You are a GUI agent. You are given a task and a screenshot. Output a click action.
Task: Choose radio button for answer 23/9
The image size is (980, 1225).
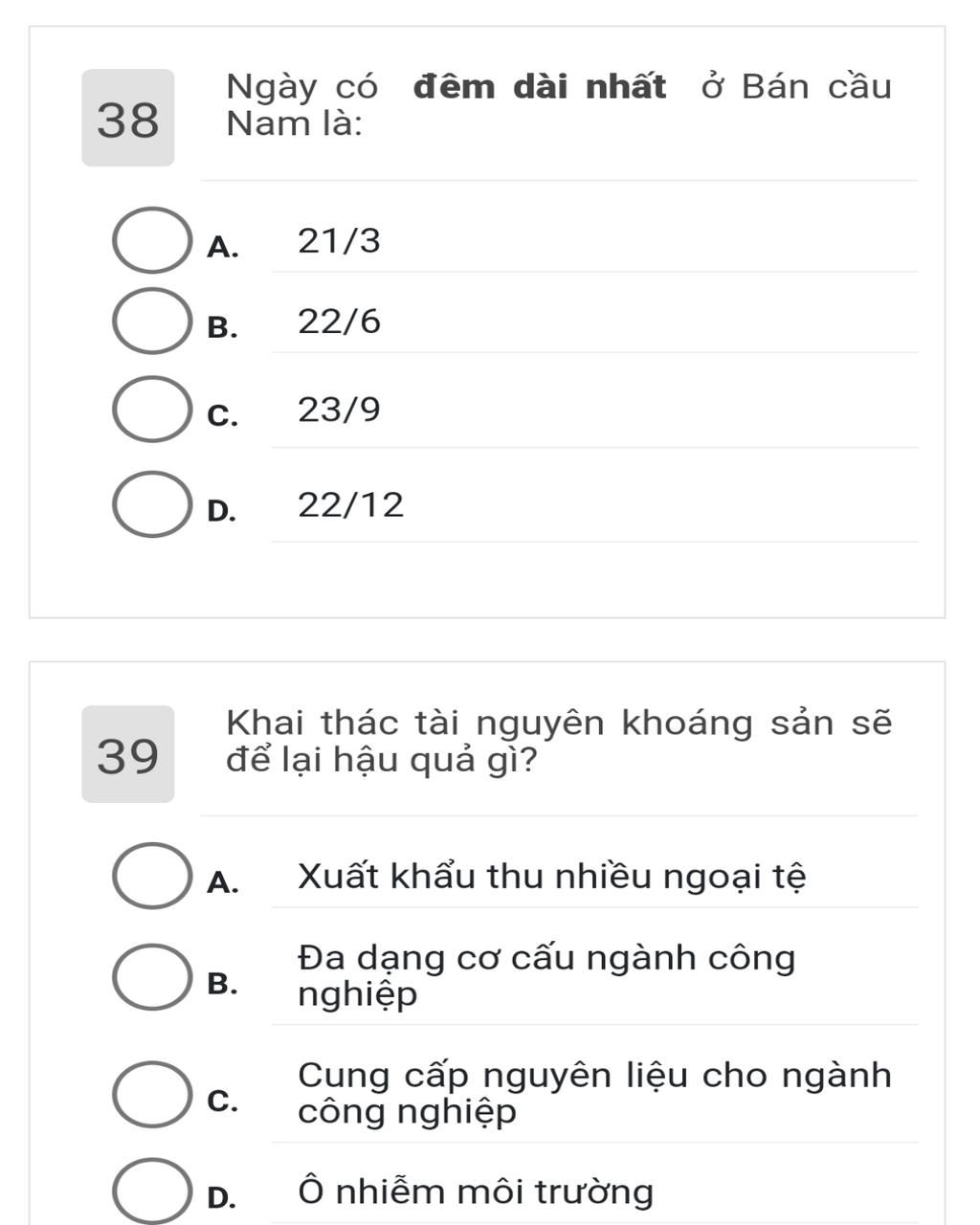point(151,410)
